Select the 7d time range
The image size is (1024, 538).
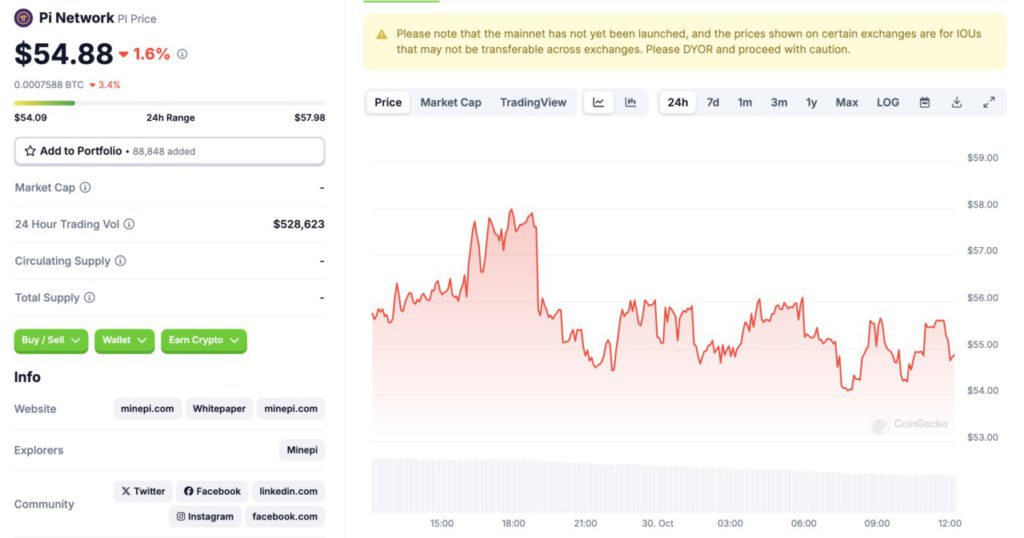(x=713, y=102)
